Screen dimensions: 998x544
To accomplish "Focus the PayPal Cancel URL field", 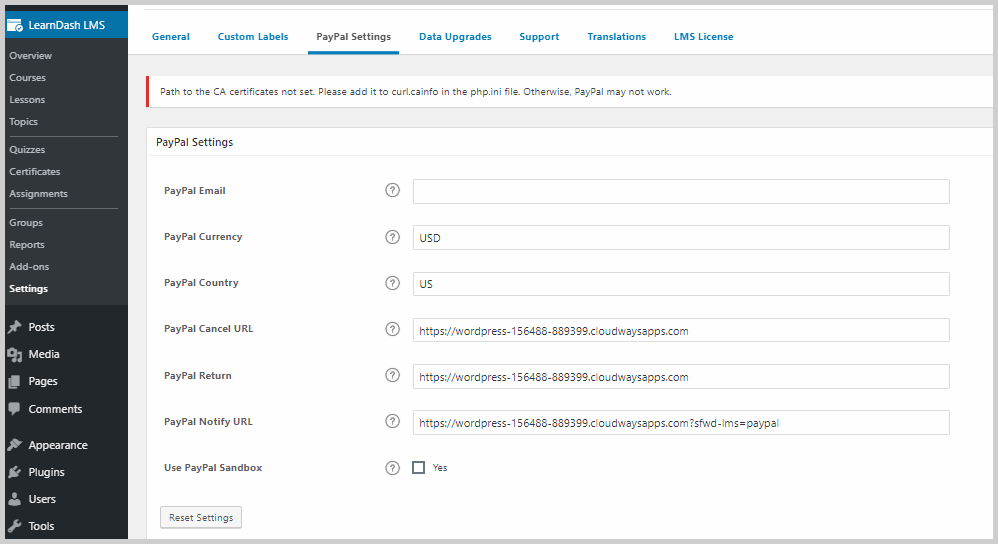I will coord(681,330).
